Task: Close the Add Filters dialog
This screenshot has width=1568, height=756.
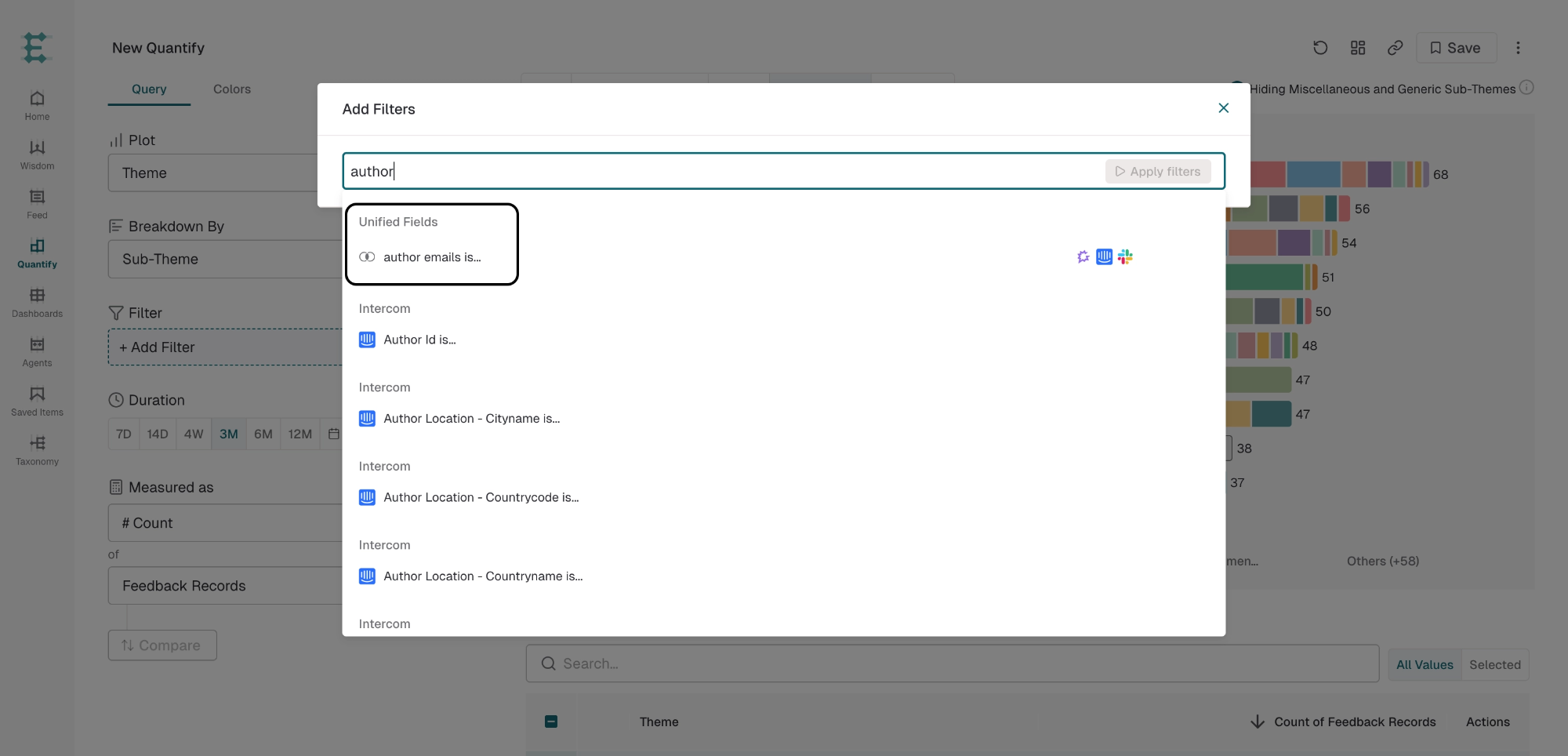Action: pos(1223,108)
